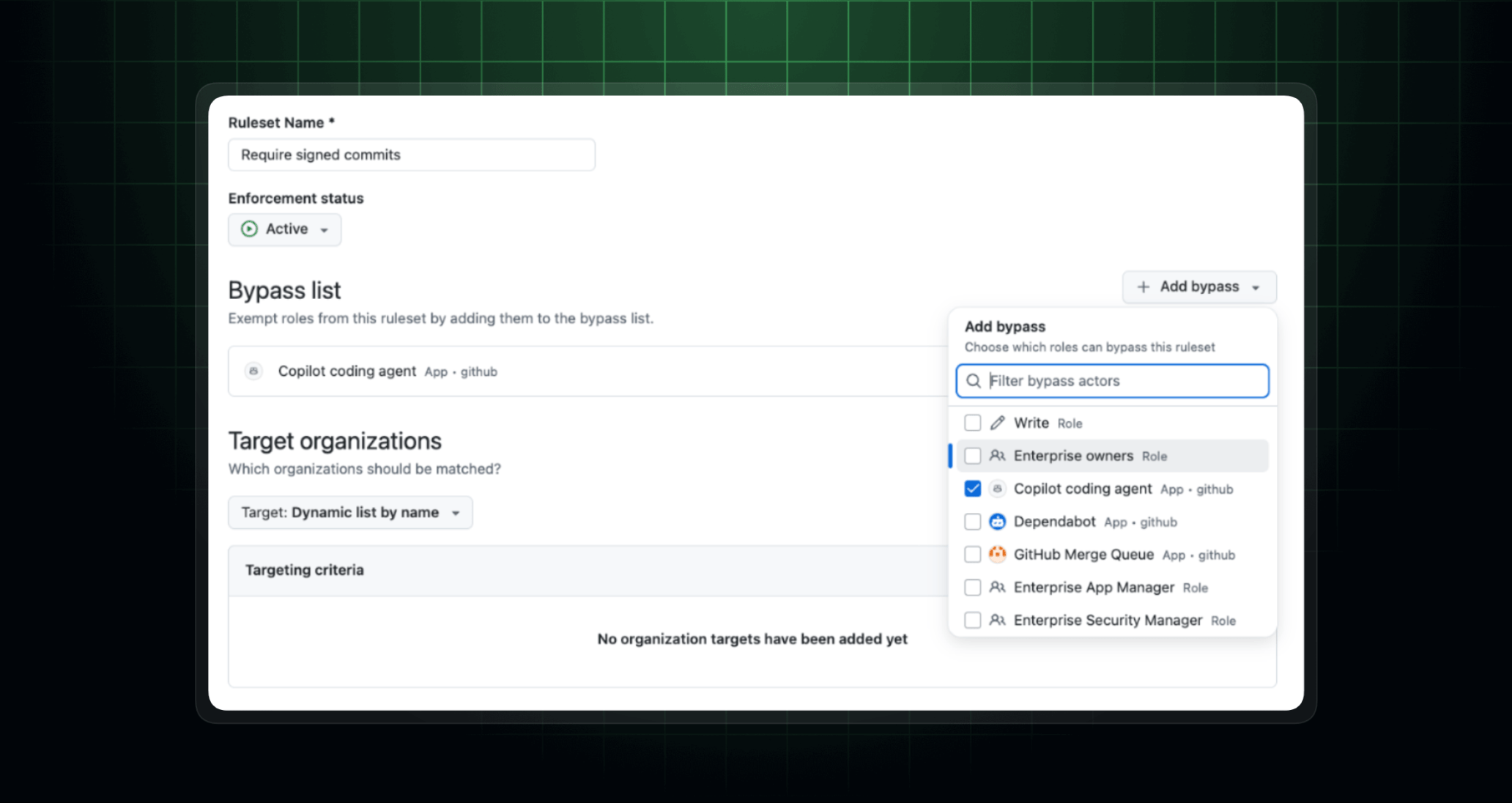This screenshot has height=803, width=1512.
Task: Click the Dependabot robot icon
Action: (x=997, y=522)
